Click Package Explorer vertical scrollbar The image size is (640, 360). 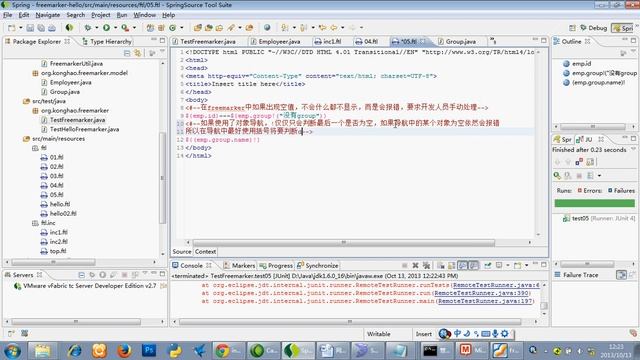pyautogui.click(x=162, y=178)
